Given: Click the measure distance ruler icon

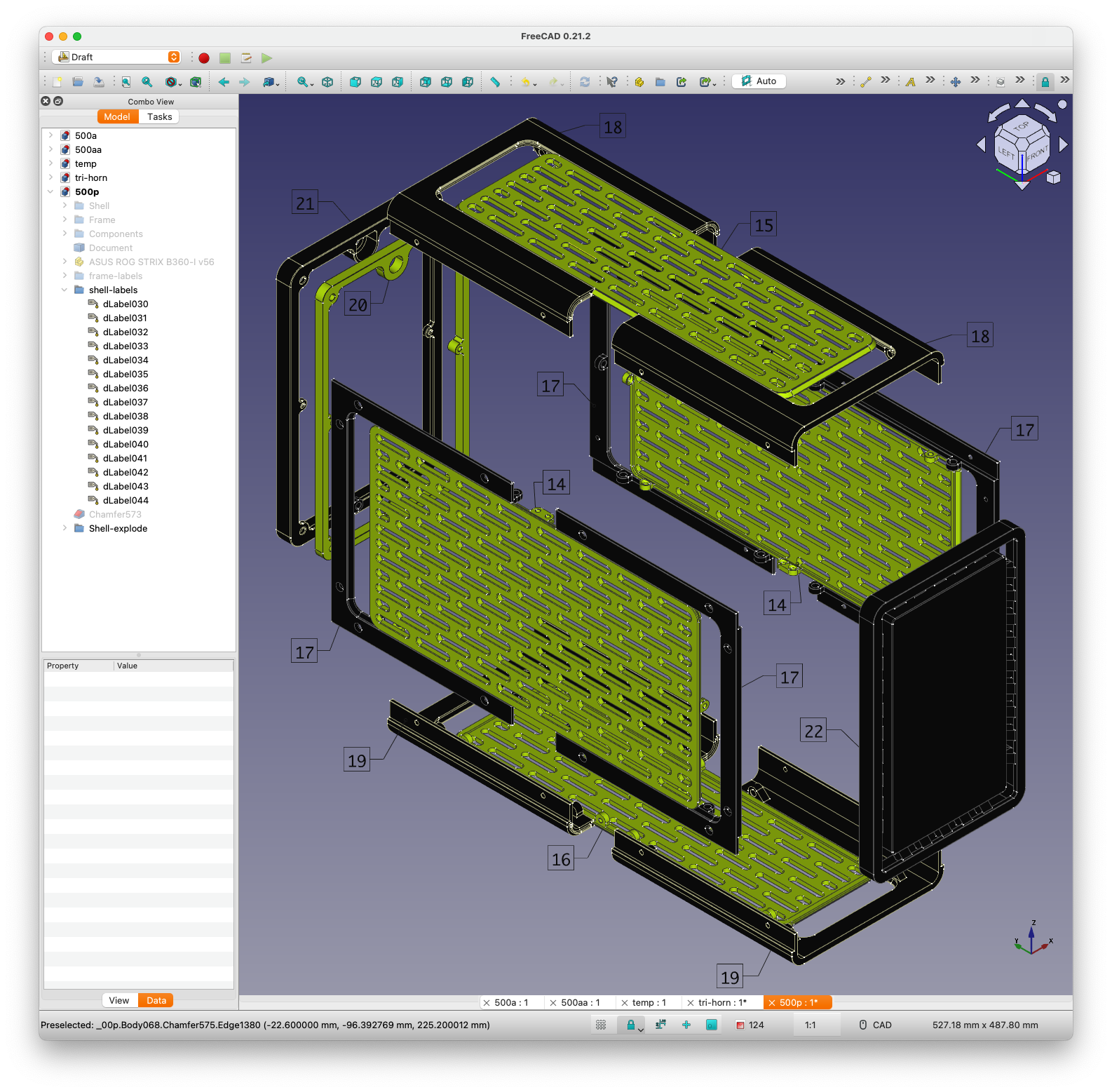Looking at the screenshot, I should click(496, 82).
